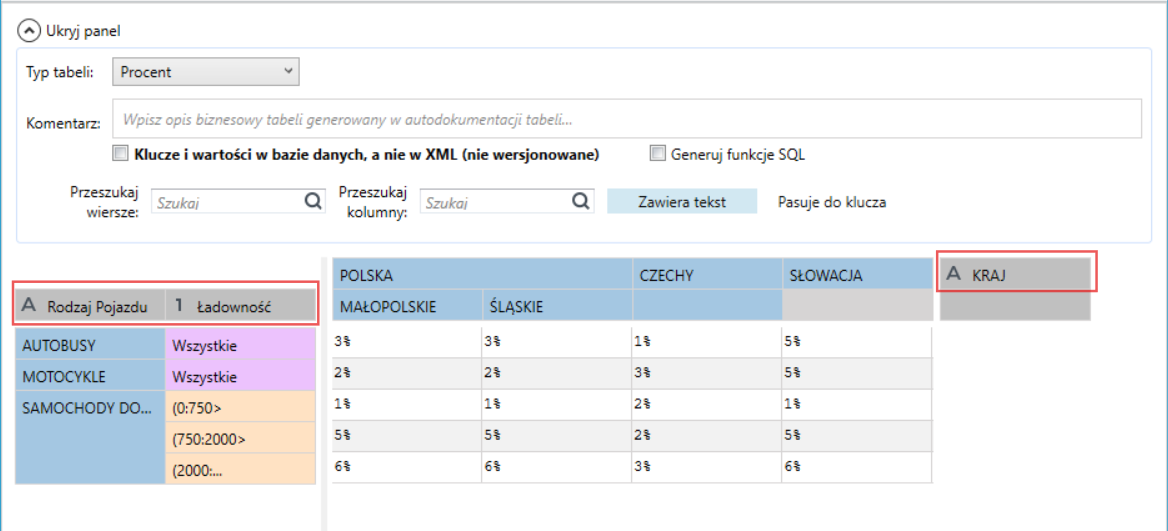This screenshot has height=531, width=1168.
Task: Click MOTOCYKLE CZECHY value 3%
Action: [707, 372]
